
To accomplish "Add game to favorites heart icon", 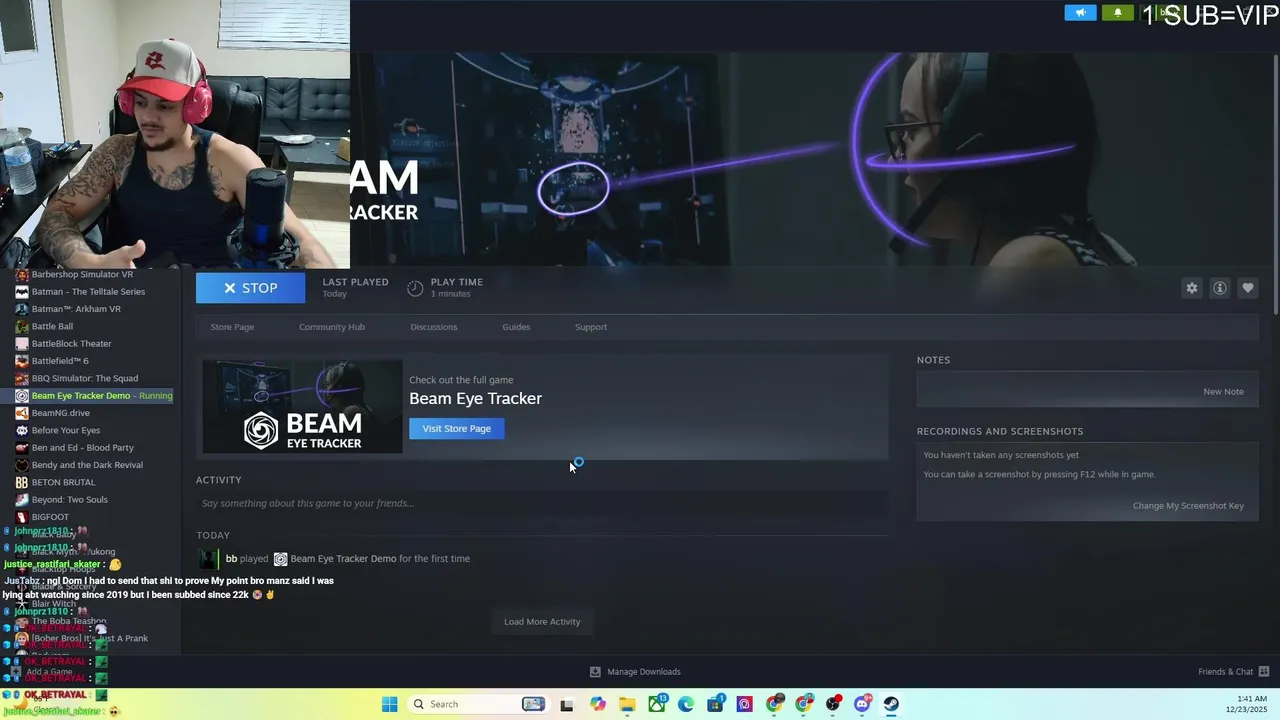I will click(x=1248, y=288).
